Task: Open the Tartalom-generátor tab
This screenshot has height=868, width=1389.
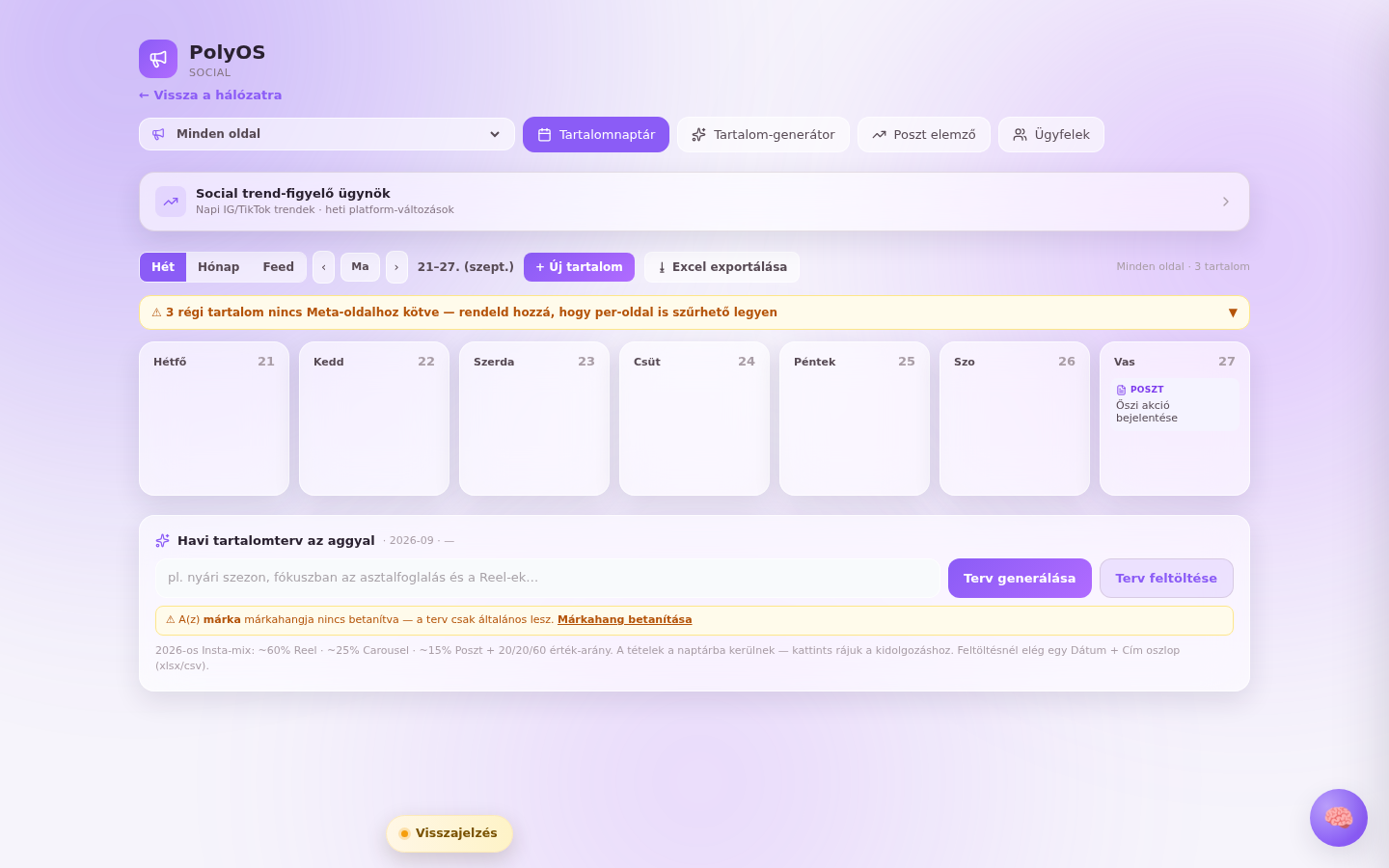Action: [x=763, y=135]
